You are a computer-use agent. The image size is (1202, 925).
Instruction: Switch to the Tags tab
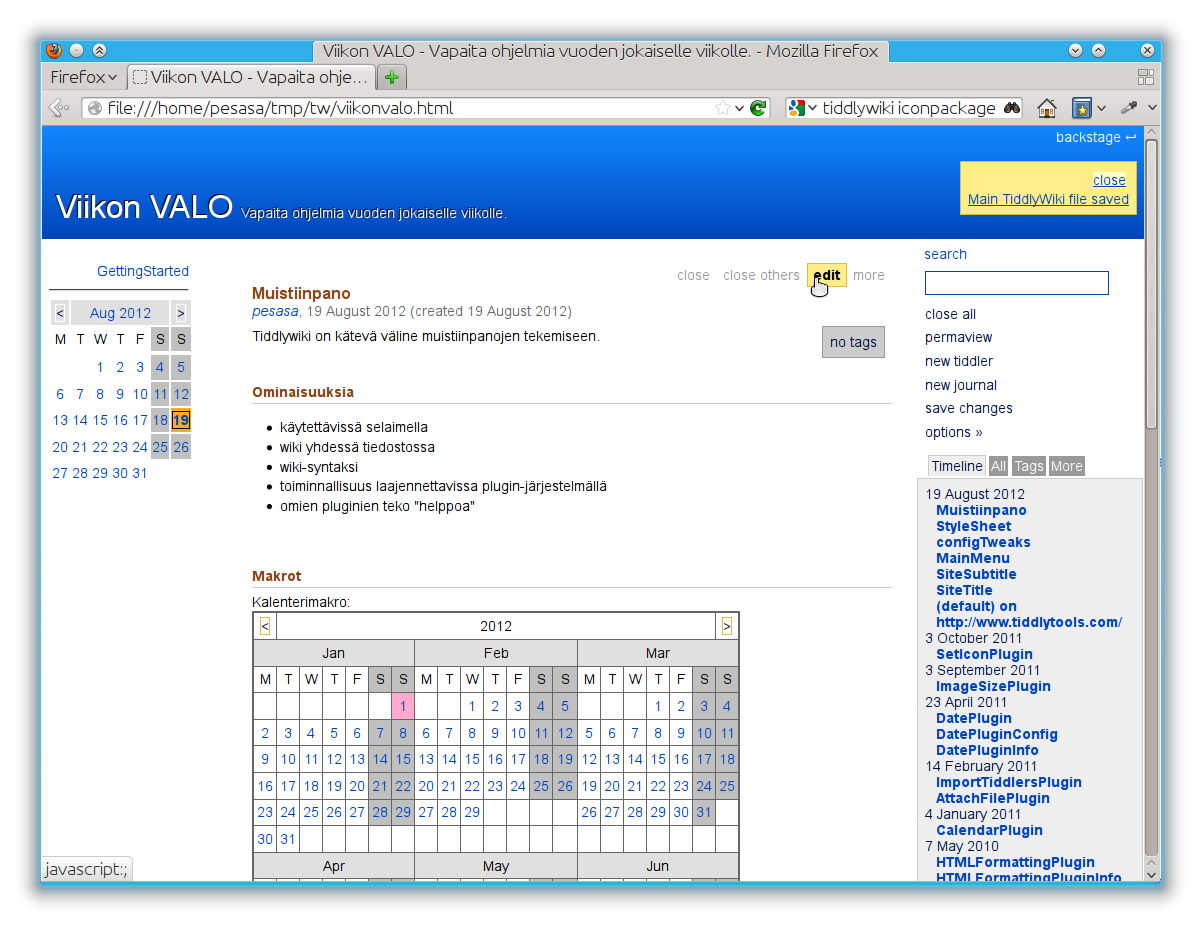1029,466
